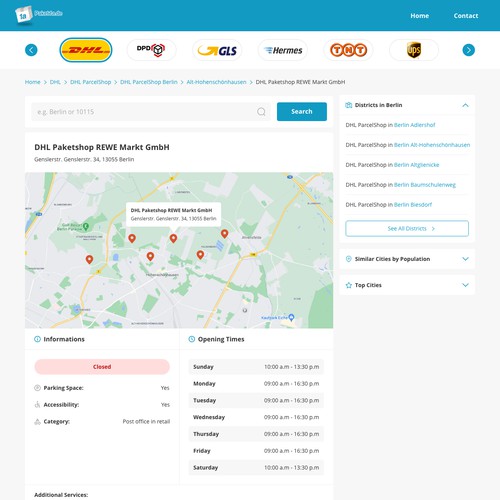This screenshot has width=500, height=500.
Task: Click the Additional Services label
Action: [61, 495]
